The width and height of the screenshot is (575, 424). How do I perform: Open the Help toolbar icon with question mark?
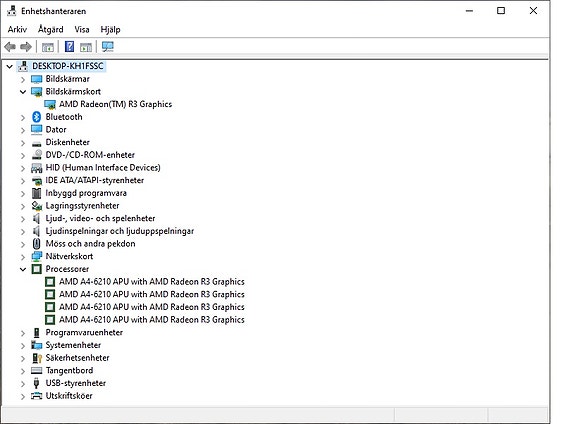(x=69, y=47)
